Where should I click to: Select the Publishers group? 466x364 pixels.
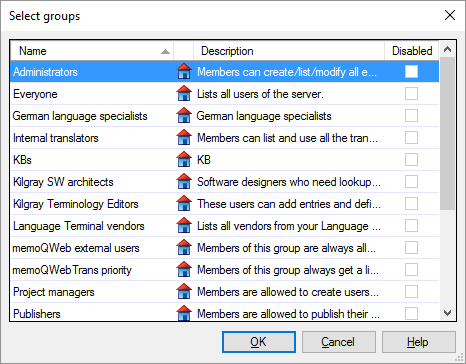point(37,314)
